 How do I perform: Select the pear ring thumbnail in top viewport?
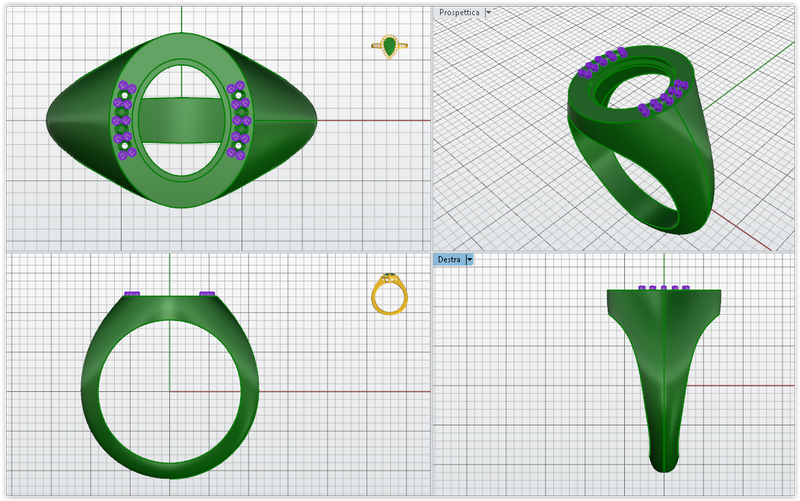click(389, 46)
